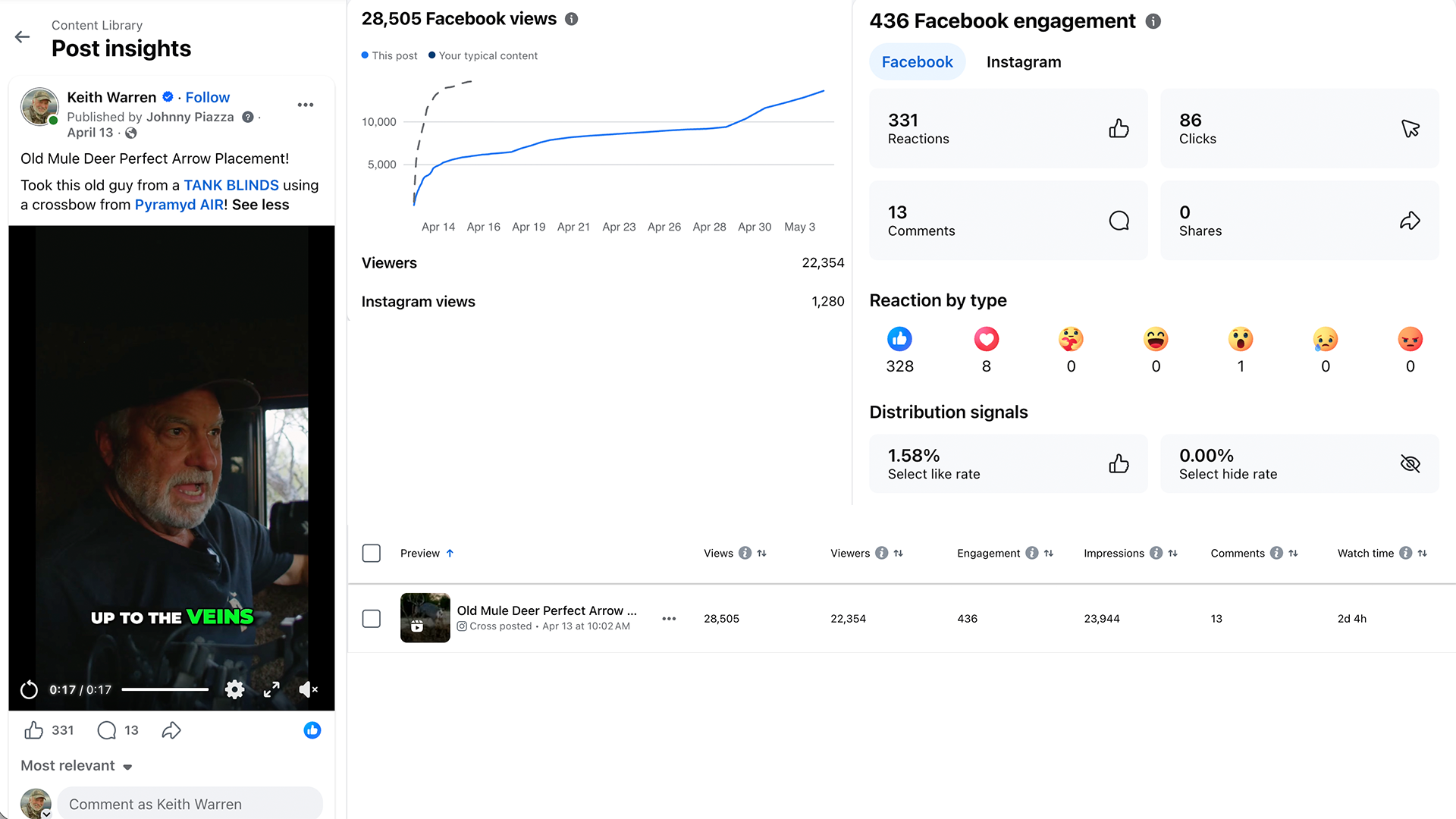Click the Content Library breadcrumb

[97, 25]
